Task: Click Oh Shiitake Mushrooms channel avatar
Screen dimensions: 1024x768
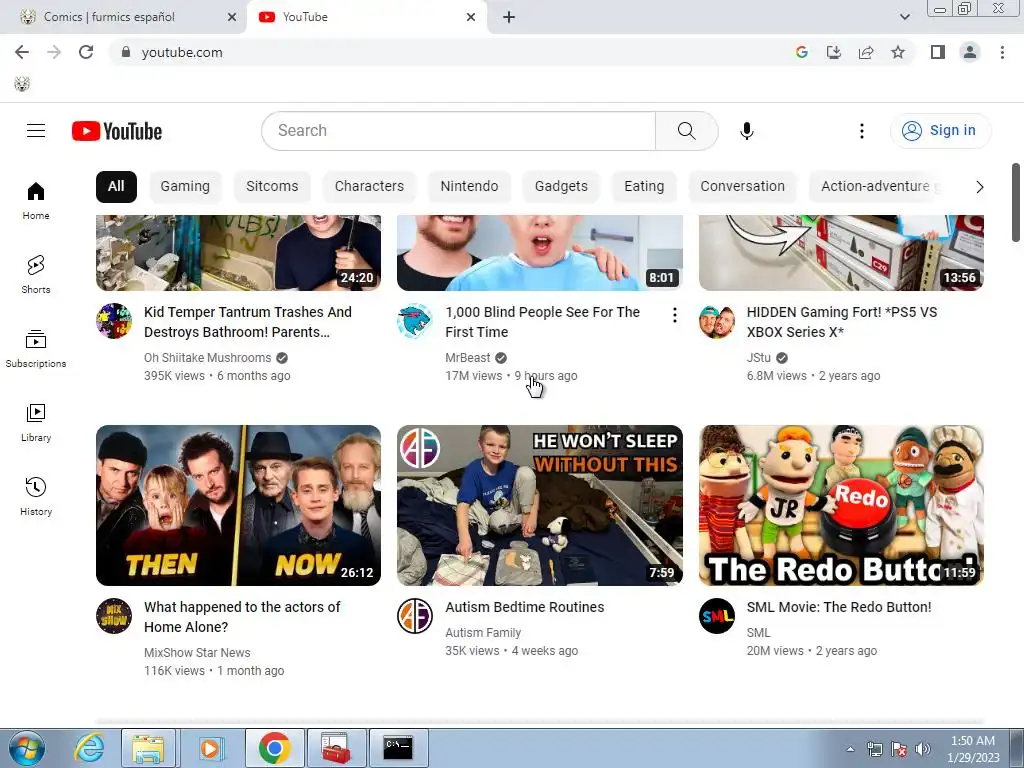Action: point(114,321)
